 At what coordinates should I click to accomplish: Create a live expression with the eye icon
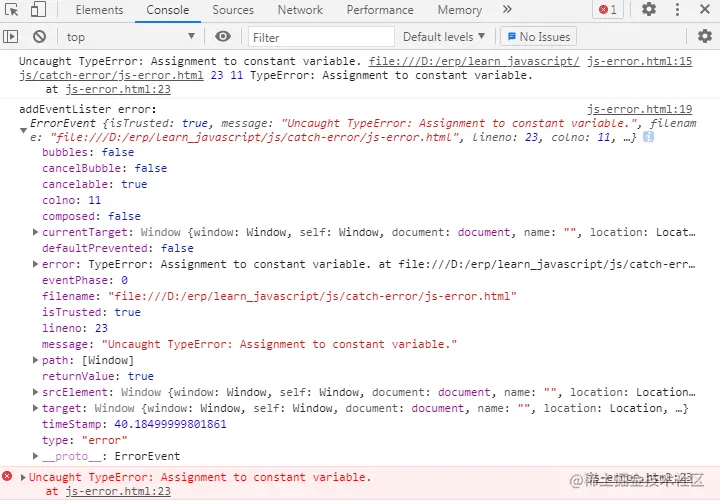tap(223, 36)
